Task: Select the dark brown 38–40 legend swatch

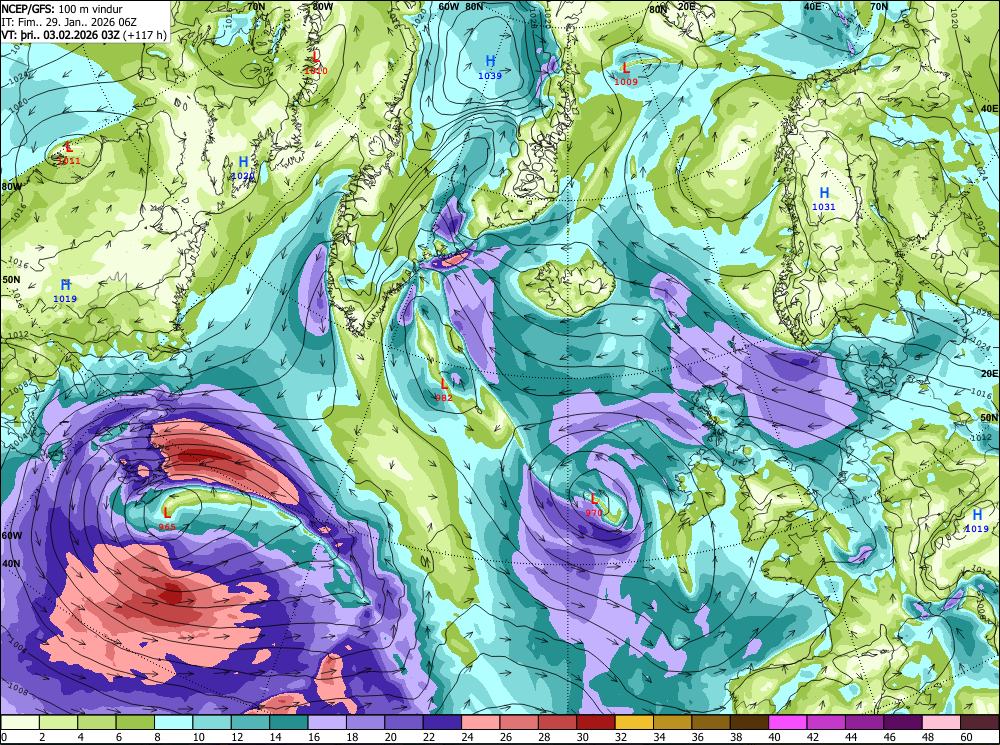Action: click(x=749, y=722)
